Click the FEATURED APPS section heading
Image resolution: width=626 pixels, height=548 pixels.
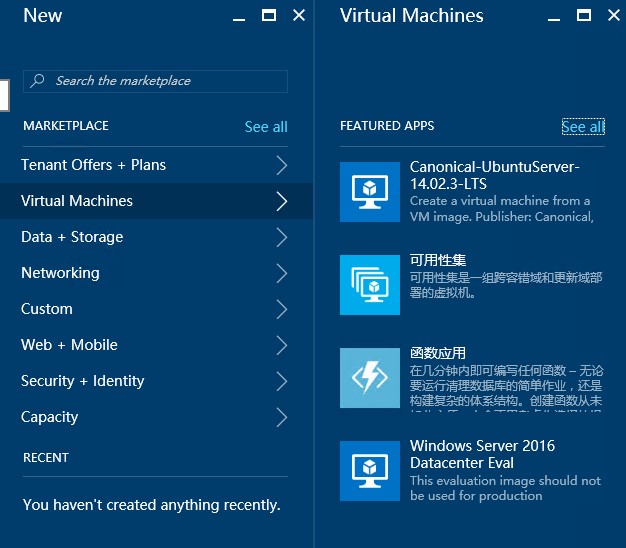click(x=387, y=126)
